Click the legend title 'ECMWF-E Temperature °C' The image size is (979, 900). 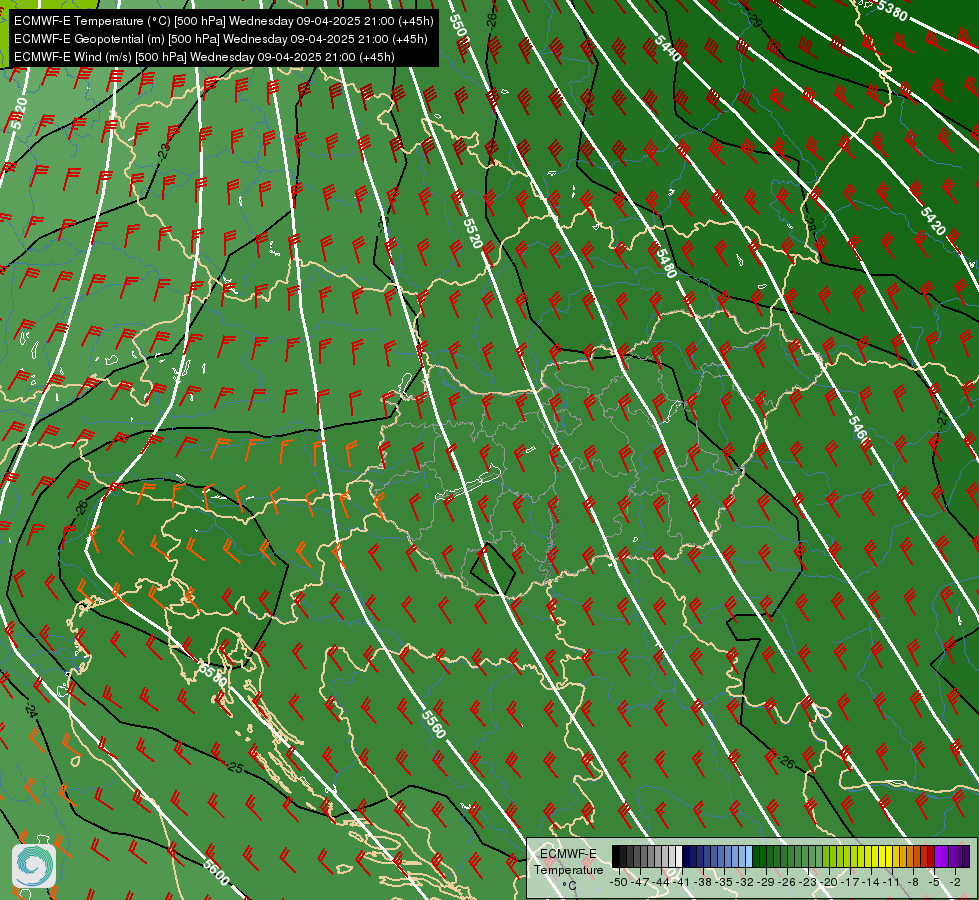[x=569, y=869]
